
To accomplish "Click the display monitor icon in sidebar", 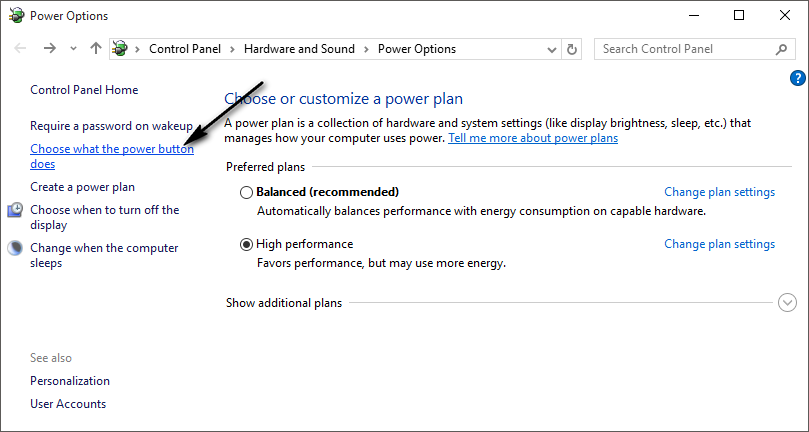I will point(15,210).
